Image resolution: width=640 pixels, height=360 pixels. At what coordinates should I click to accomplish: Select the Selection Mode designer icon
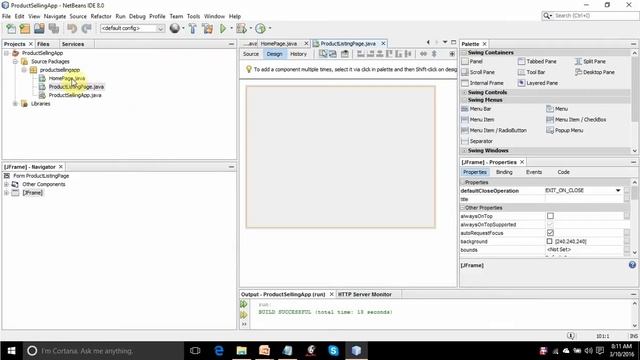coord(323,54)
